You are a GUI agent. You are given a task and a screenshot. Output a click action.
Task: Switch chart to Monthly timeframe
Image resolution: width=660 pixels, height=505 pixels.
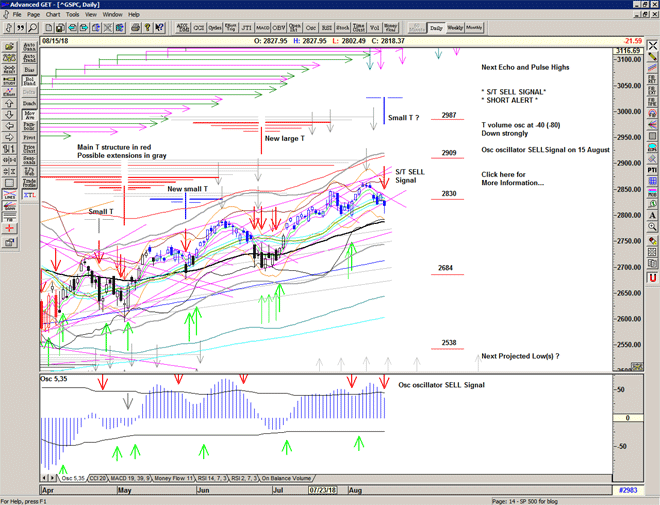[474, 29]
